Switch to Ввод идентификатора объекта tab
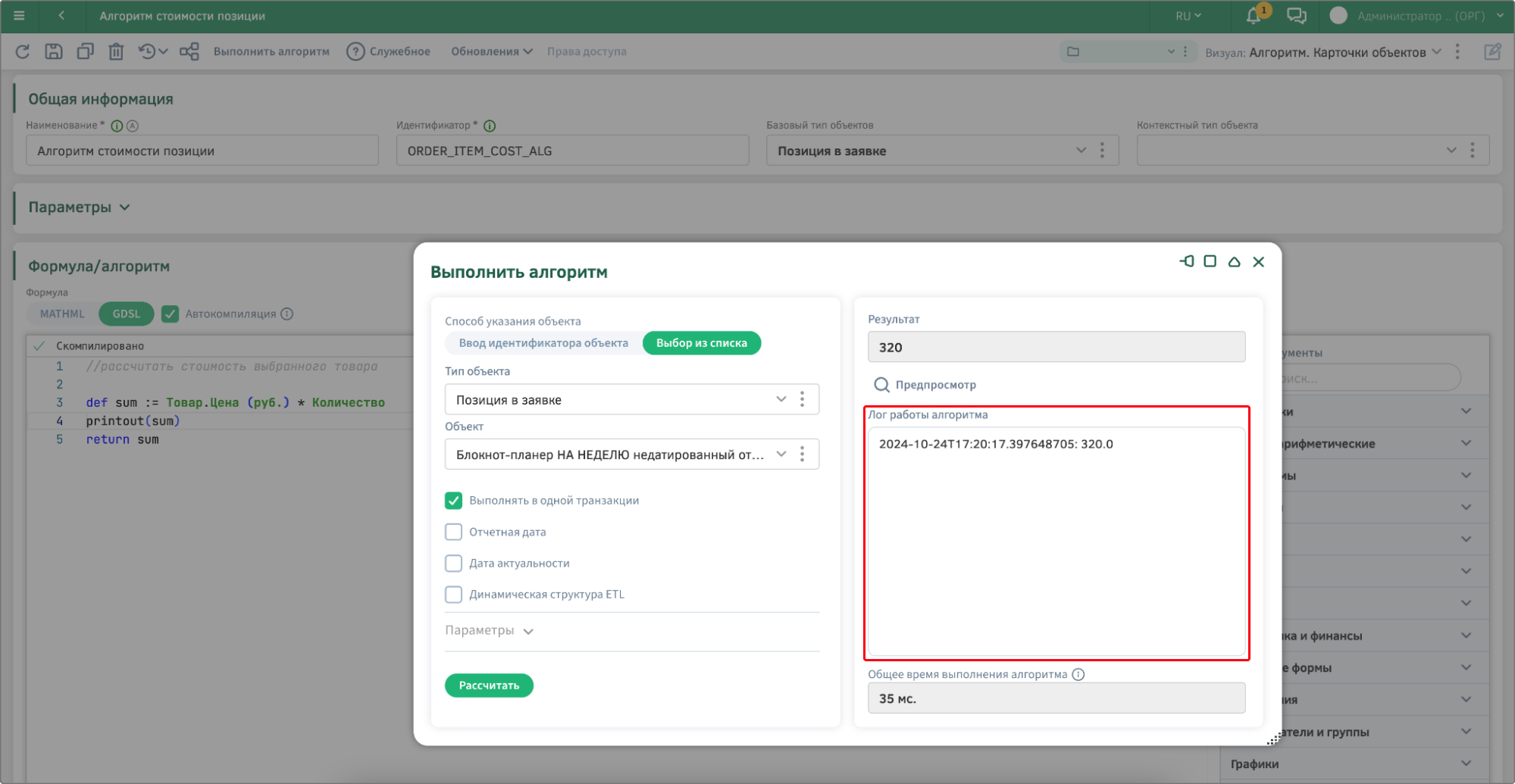 [x=543, y=343]
